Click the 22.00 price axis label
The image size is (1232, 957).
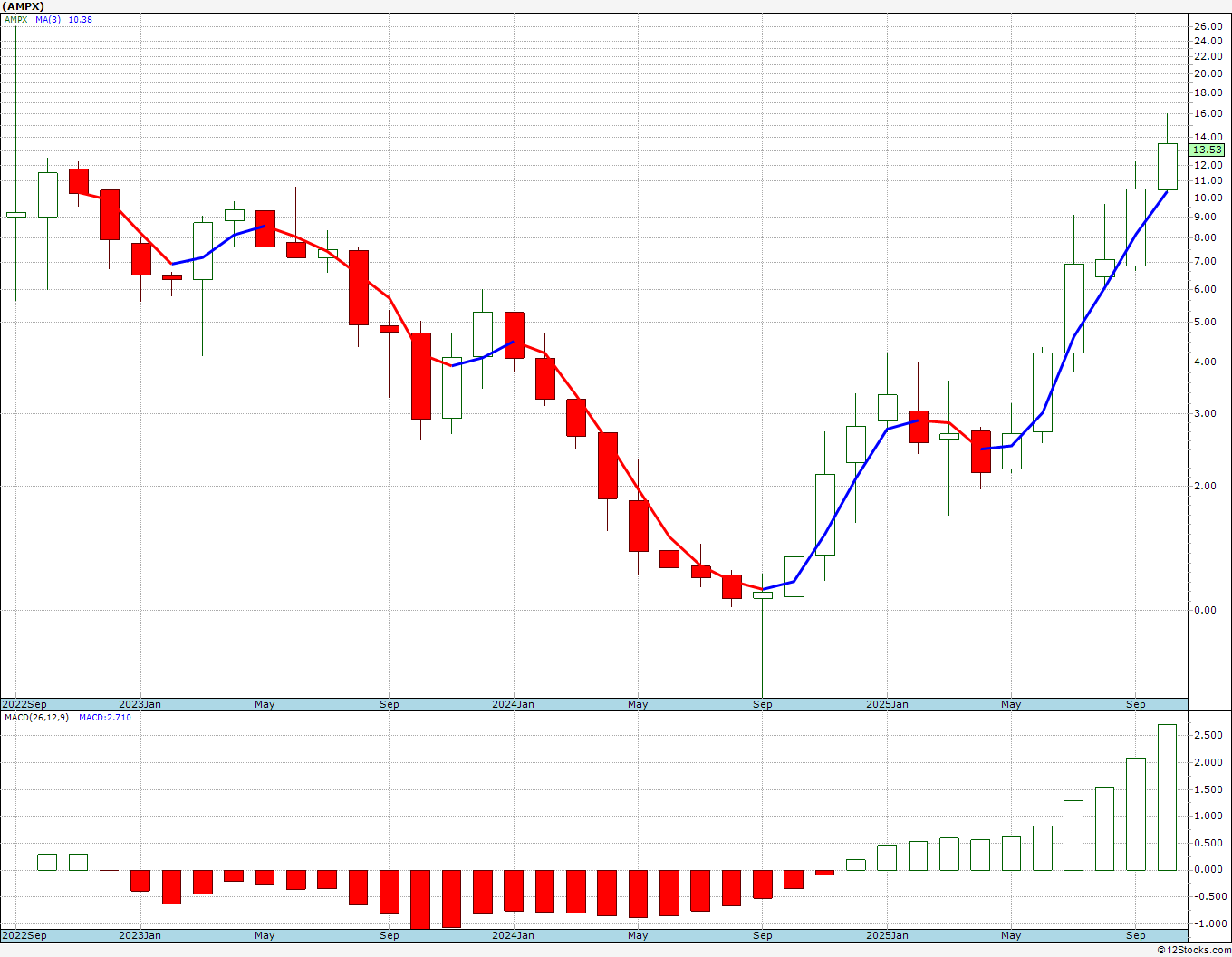click(1208, 56)
